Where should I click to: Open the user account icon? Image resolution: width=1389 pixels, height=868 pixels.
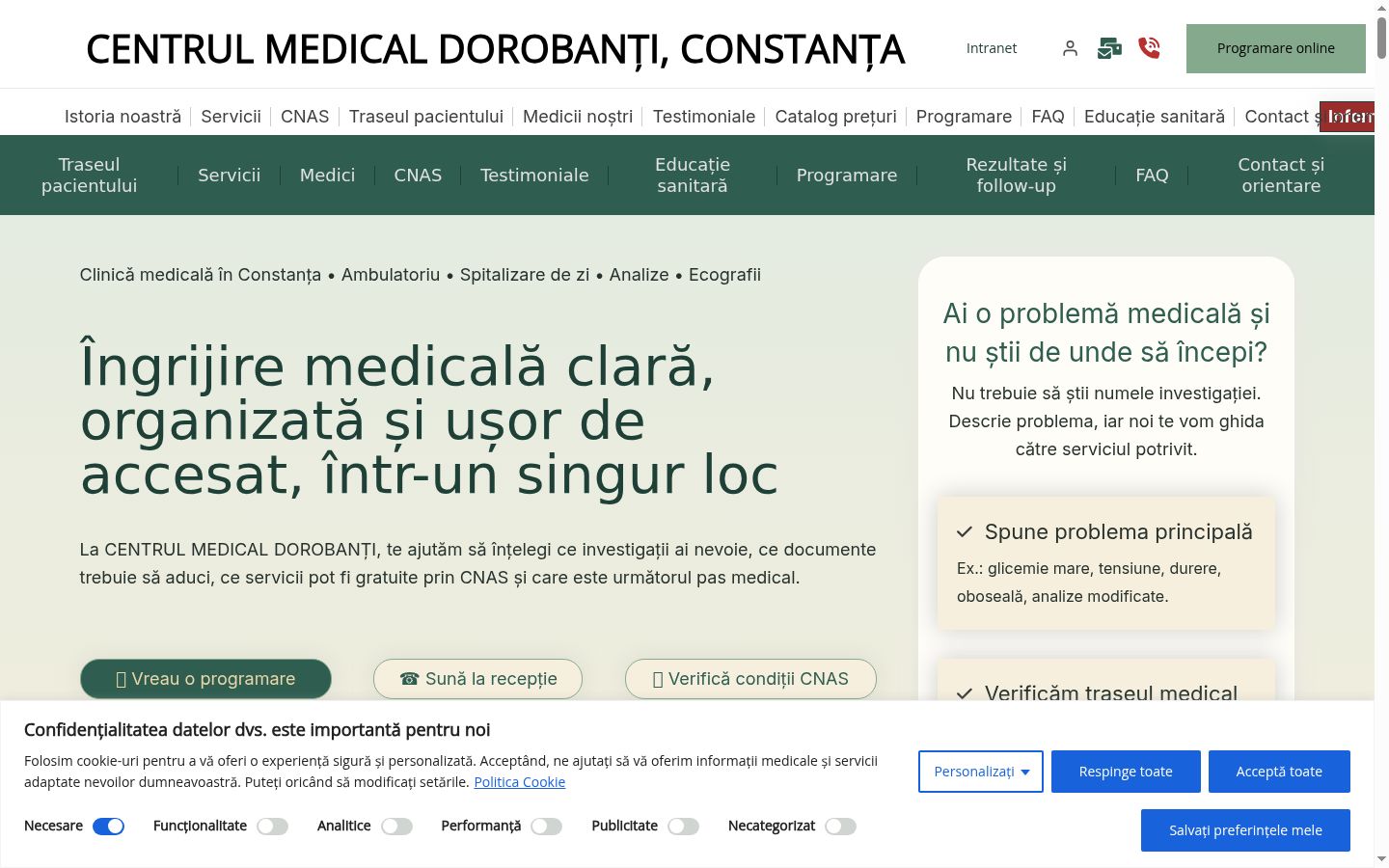click(x=1070, y=48)
